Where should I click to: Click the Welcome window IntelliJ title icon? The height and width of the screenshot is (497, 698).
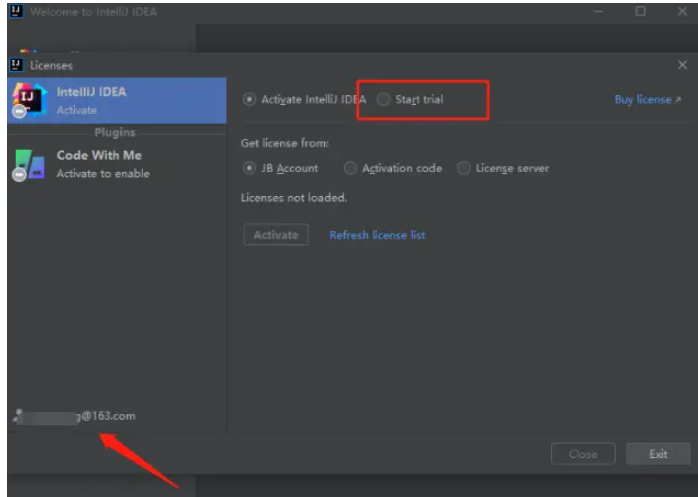pos(16,11)
